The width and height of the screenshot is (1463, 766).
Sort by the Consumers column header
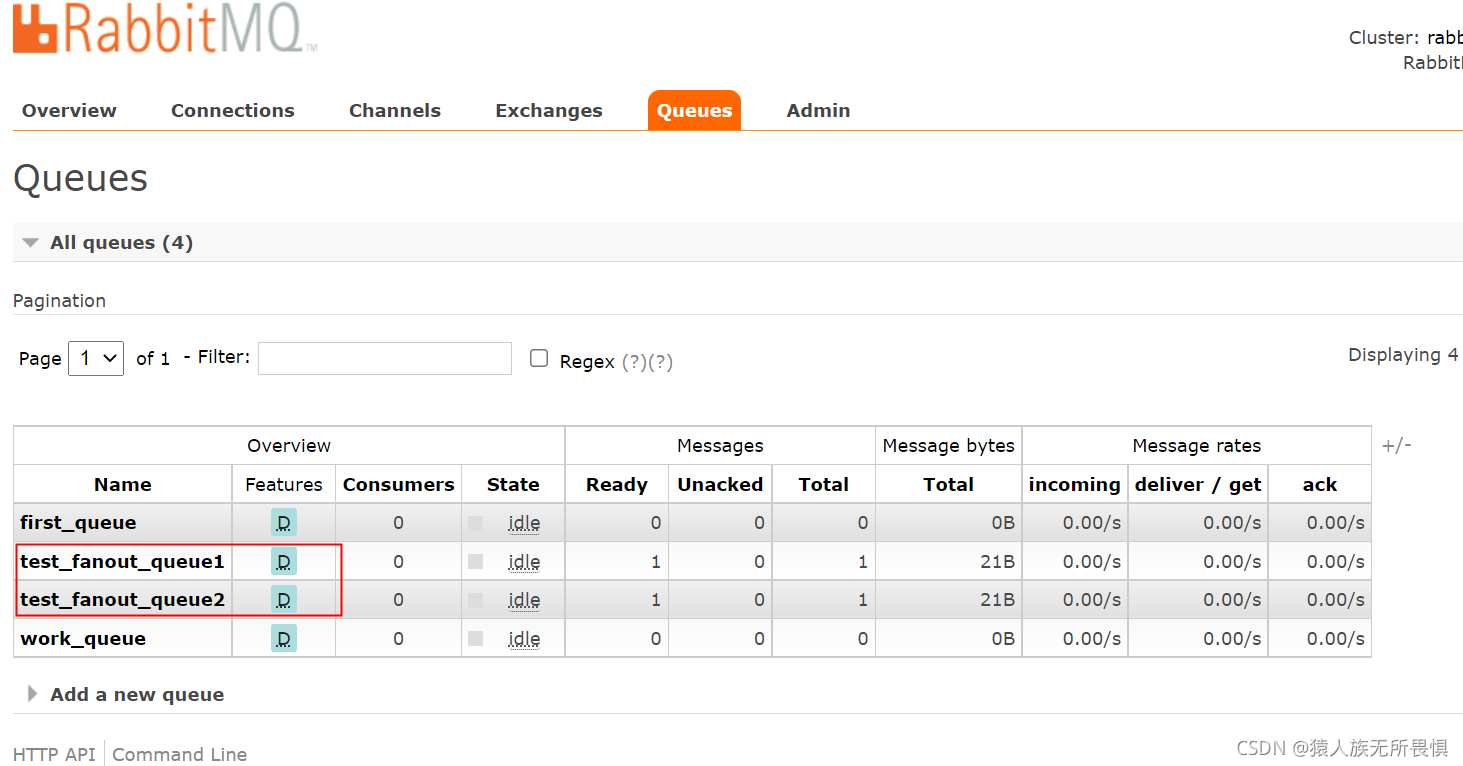coord(398,485)
